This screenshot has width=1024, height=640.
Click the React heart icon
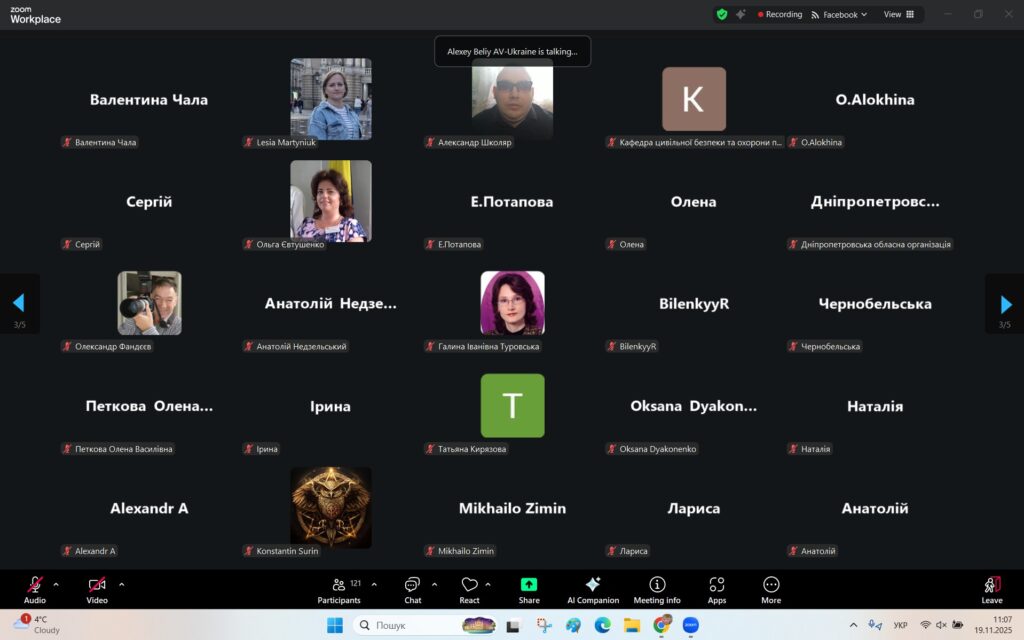click(469, 589)
